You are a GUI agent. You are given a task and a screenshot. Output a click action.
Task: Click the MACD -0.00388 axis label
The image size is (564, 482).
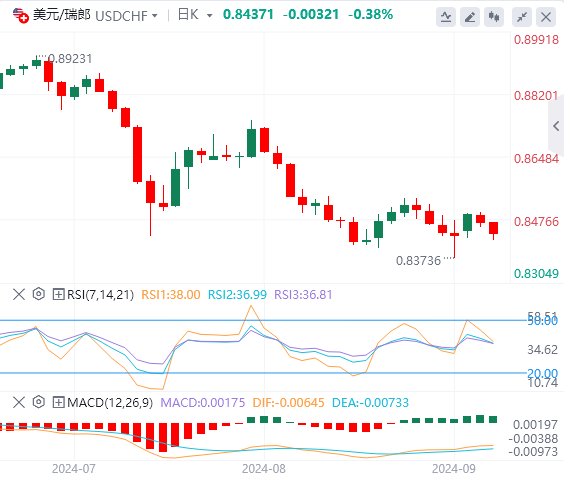(533, 438)
